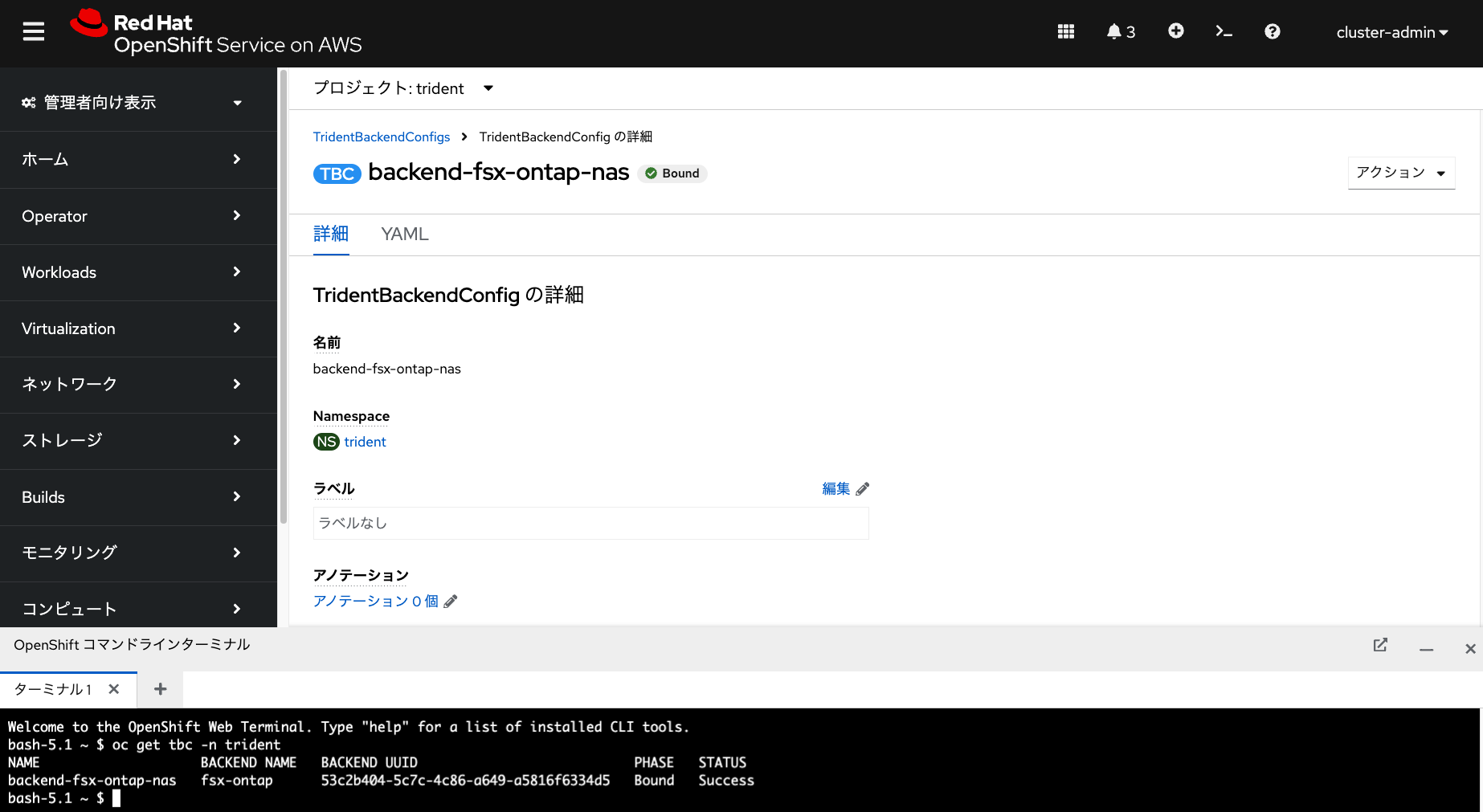Open the アノテーション 0 個 link

pyautogui.click(x=375, y=601)
